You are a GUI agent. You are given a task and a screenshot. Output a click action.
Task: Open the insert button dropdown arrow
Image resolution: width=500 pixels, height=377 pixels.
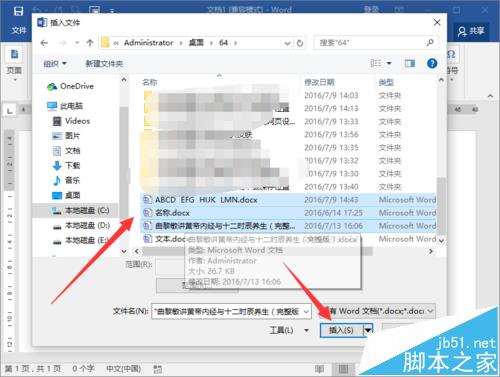pos(368,330)
